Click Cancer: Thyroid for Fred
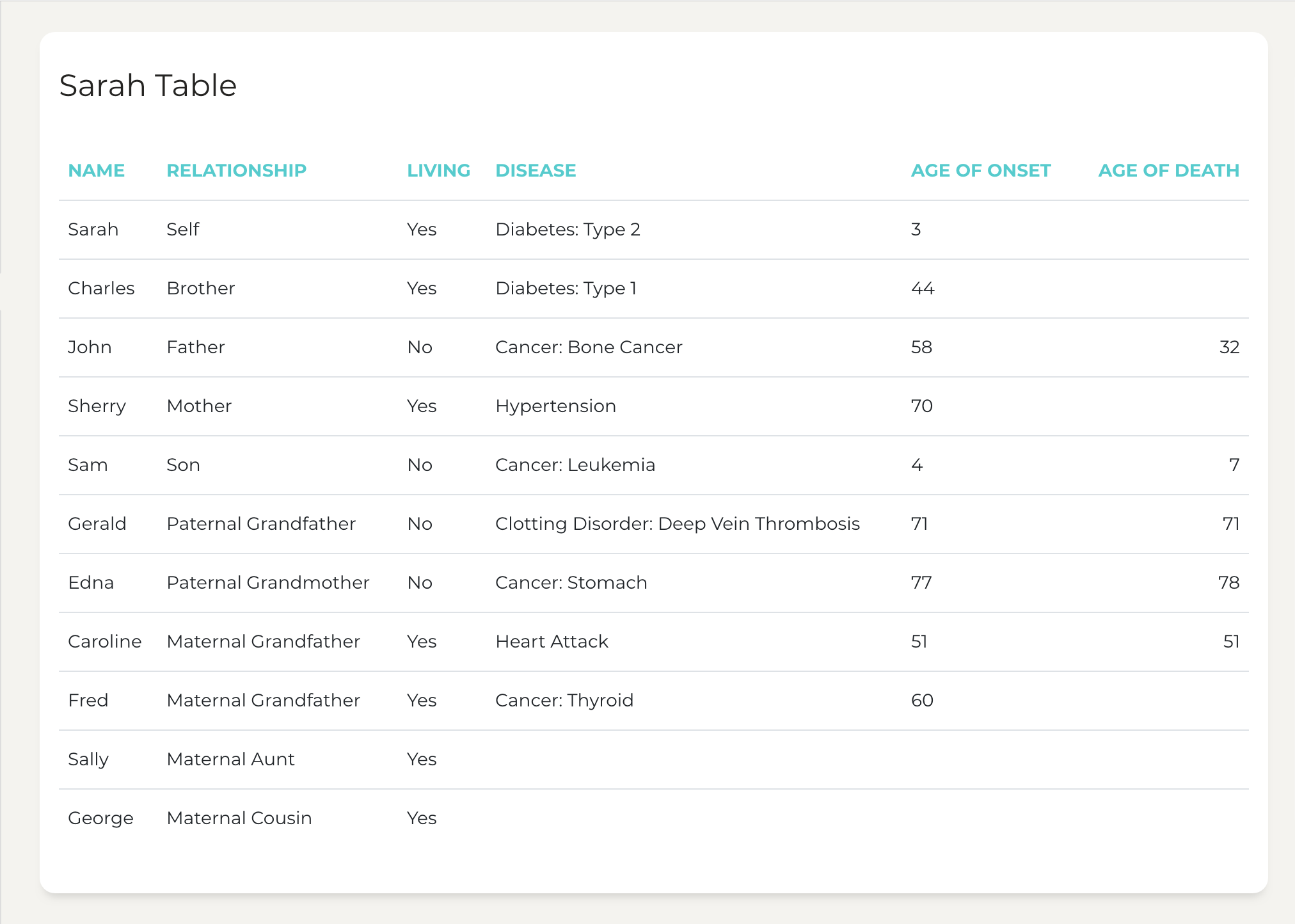 point(564,700)
